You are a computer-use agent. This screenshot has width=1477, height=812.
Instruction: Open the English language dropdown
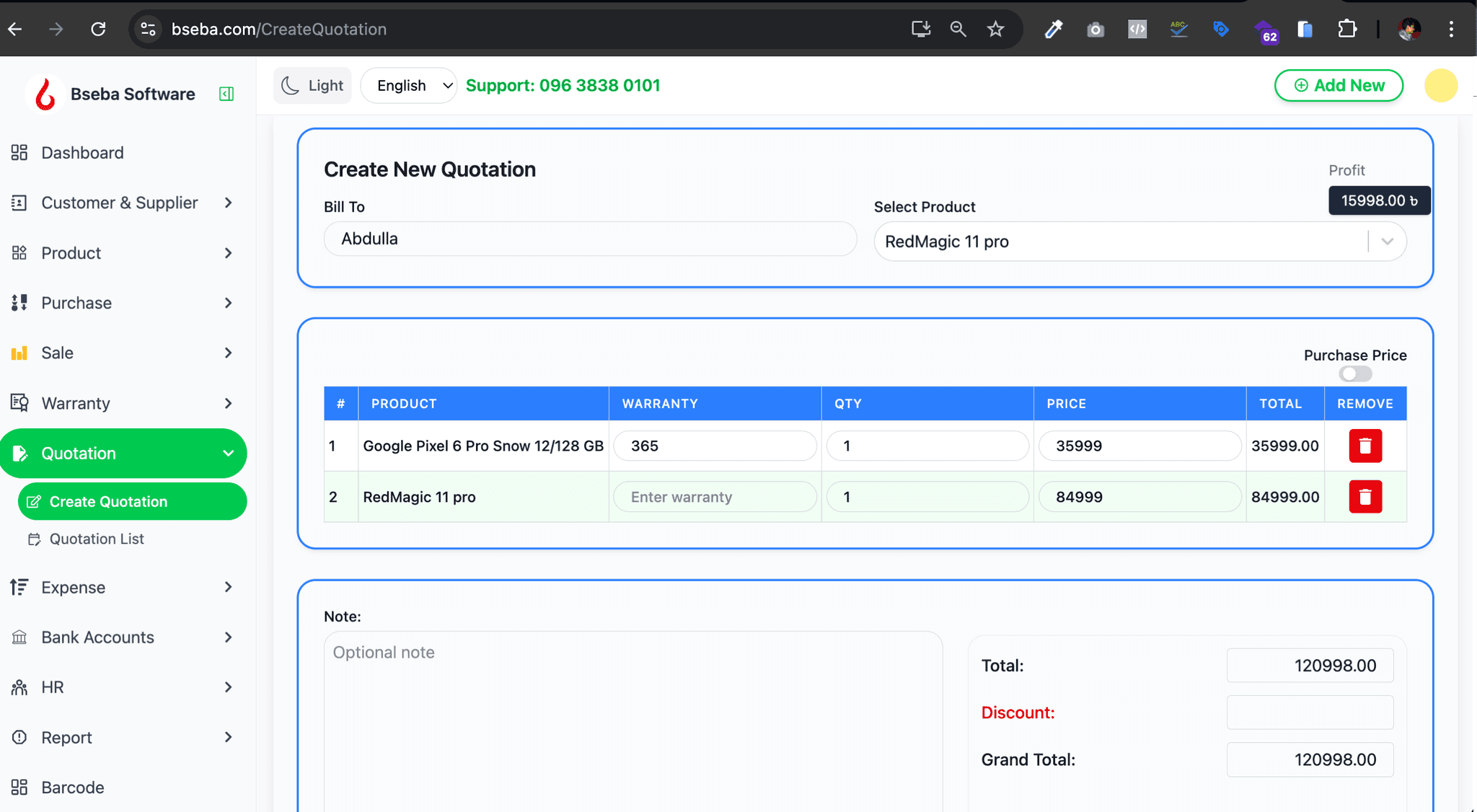[x=409, y=85]
